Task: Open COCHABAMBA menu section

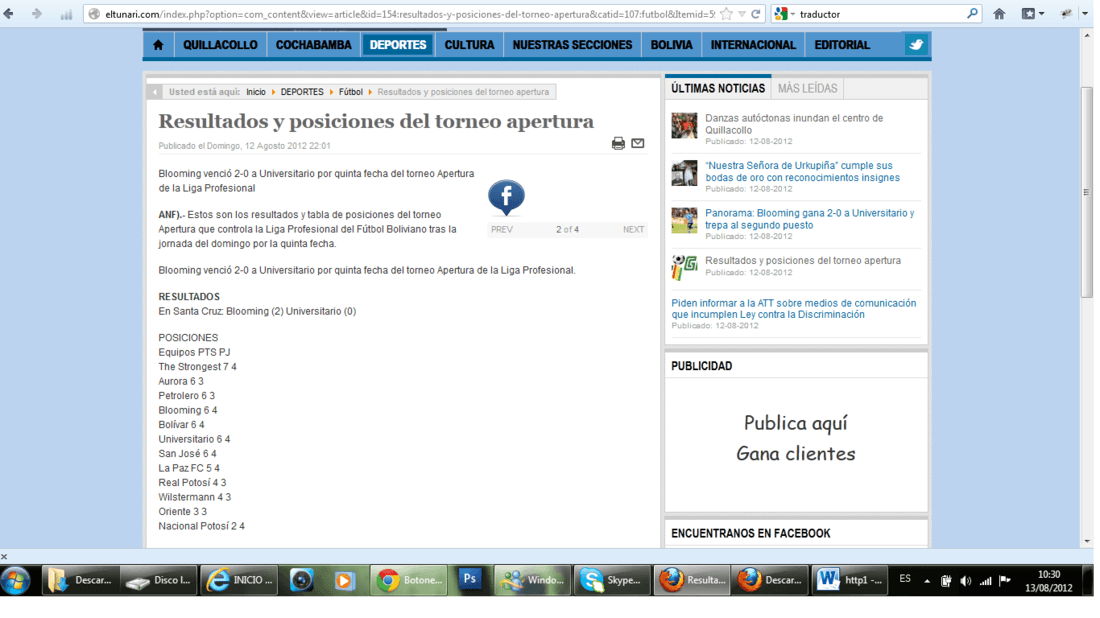Action: tap(314, 45)
